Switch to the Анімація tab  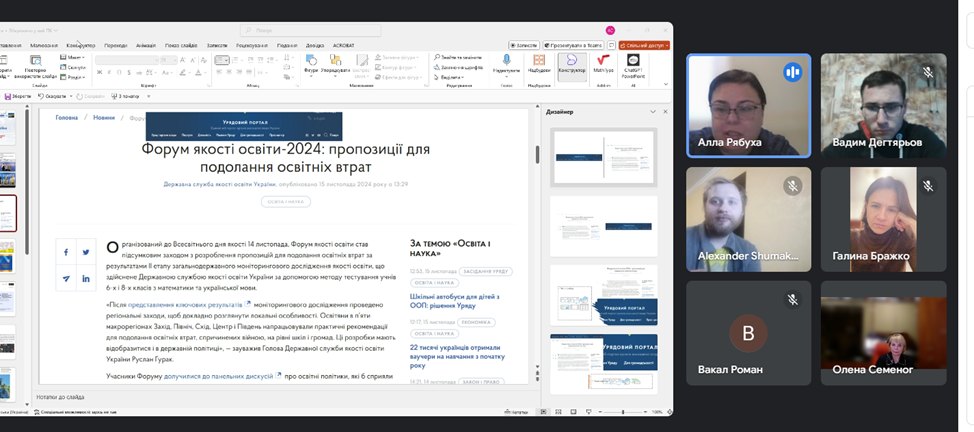point(146,45)
